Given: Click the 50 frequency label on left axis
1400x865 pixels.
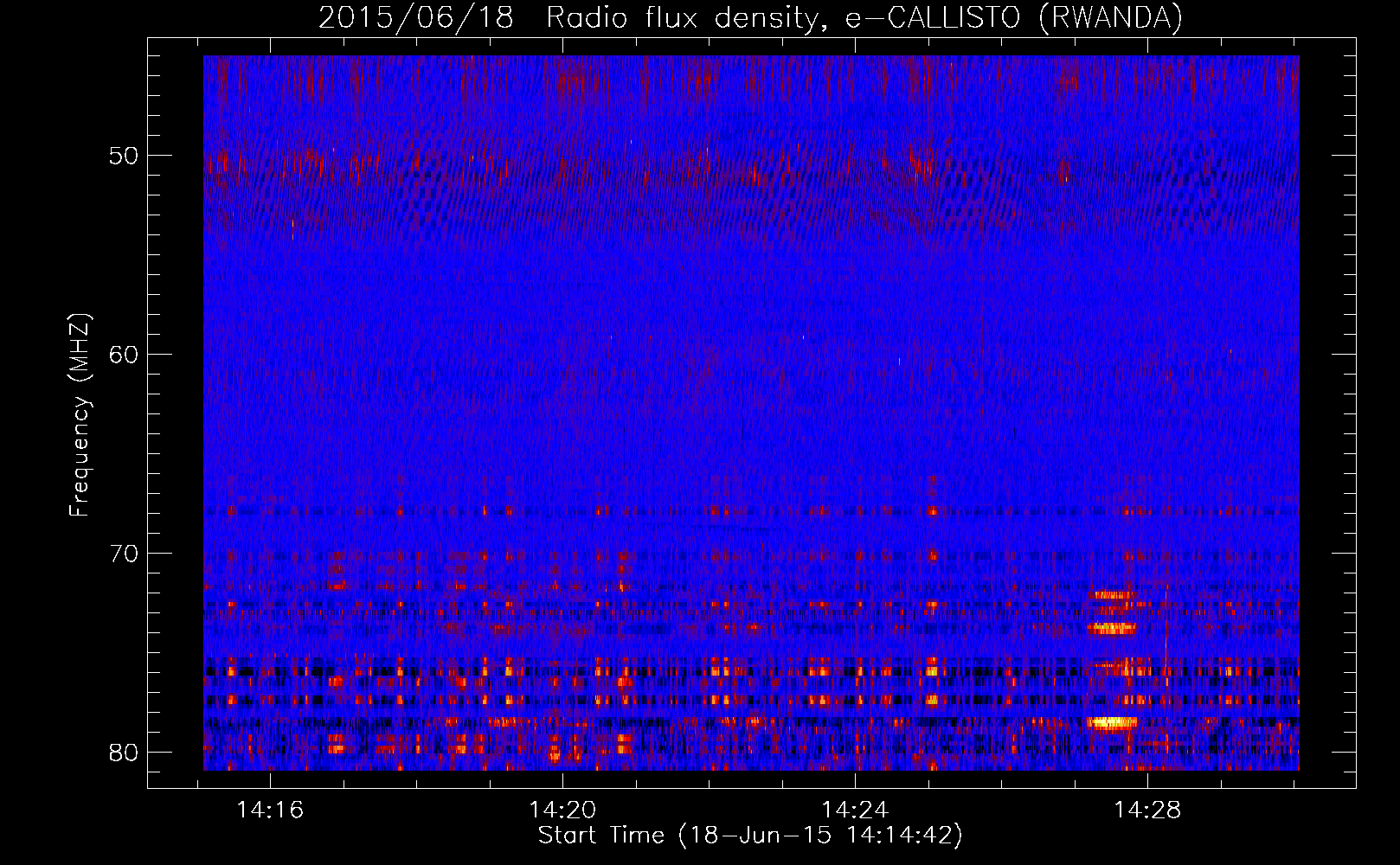Looking at the screenshot, I should (125, 156).
